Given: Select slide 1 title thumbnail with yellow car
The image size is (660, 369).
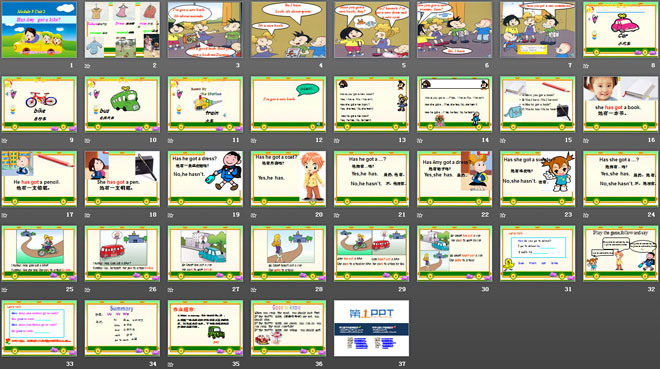Looking at the screenshot, I should pyautogui.click(x=39, y=29).
